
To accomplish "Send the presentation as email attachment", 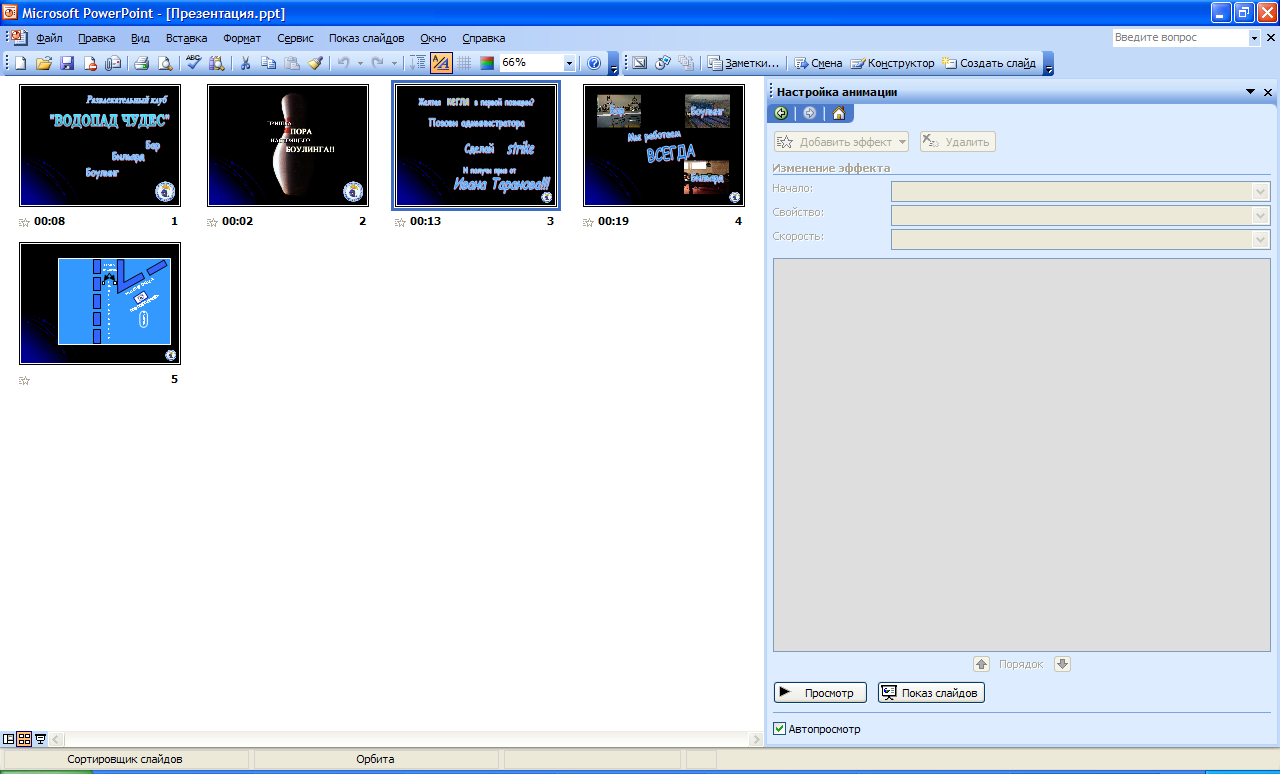I will tap(113, 63).
